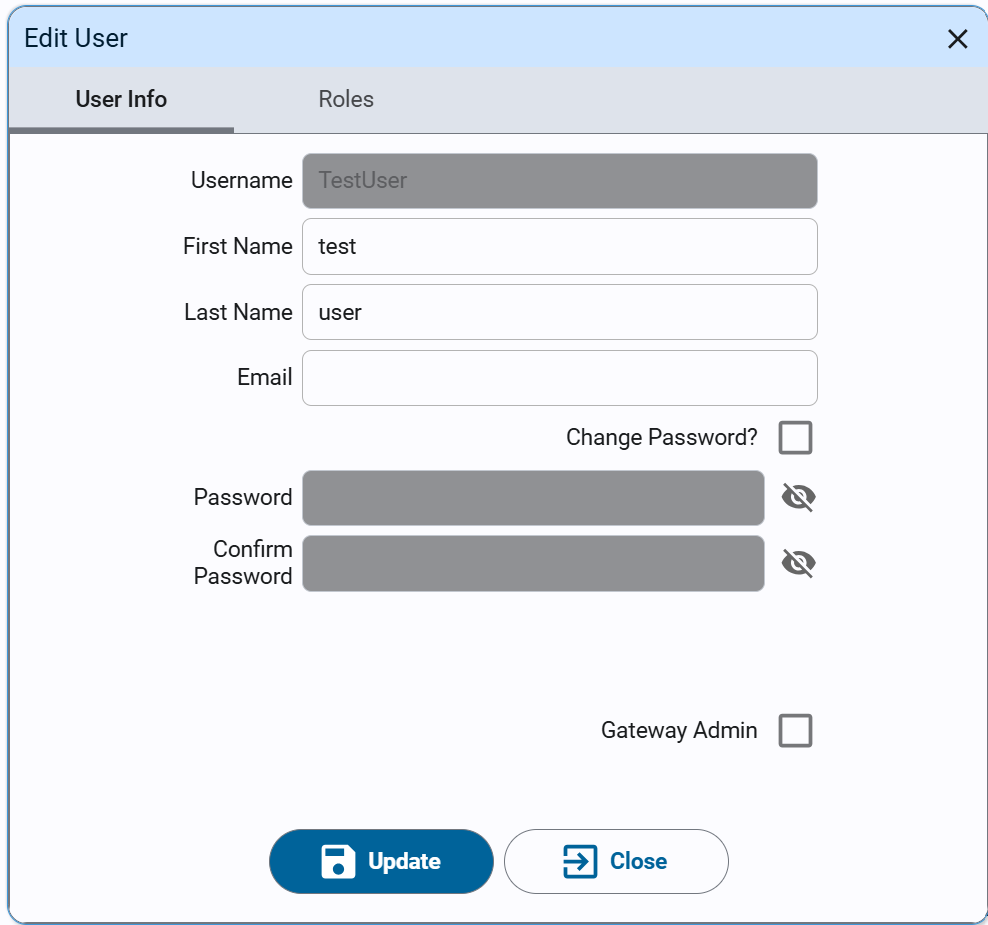
Task: Switch to the Roles tab
Action: [346, 100]
